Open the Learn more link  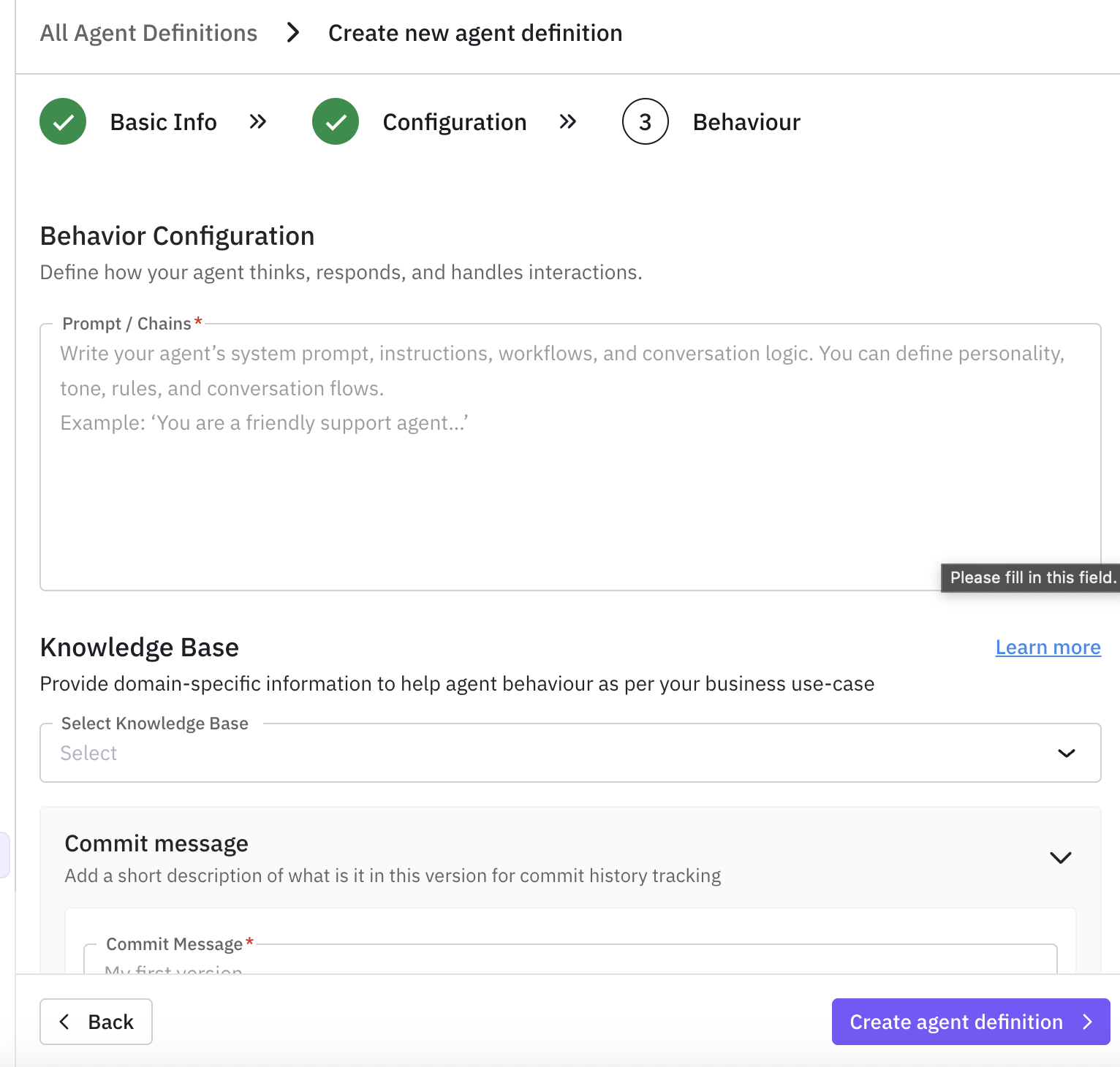point(1048,647)
